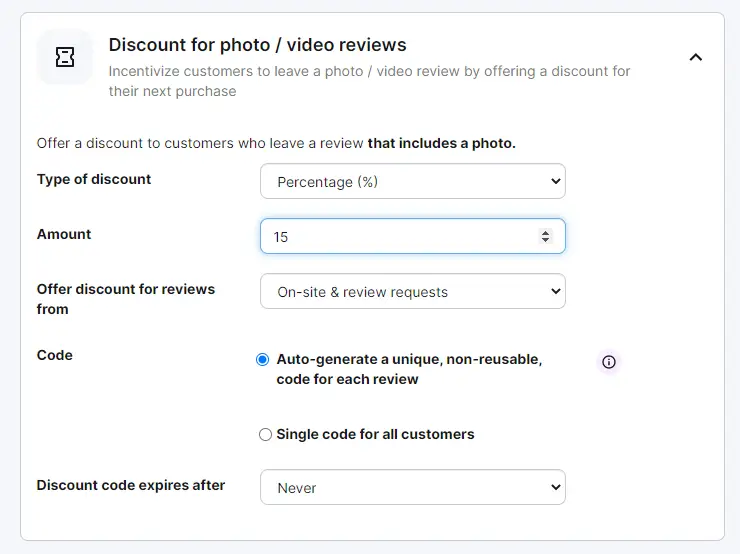This screenshot has height=554, width=740.
Task: Click the Type of discount dropdown arrow
Action: click(555, 181)
